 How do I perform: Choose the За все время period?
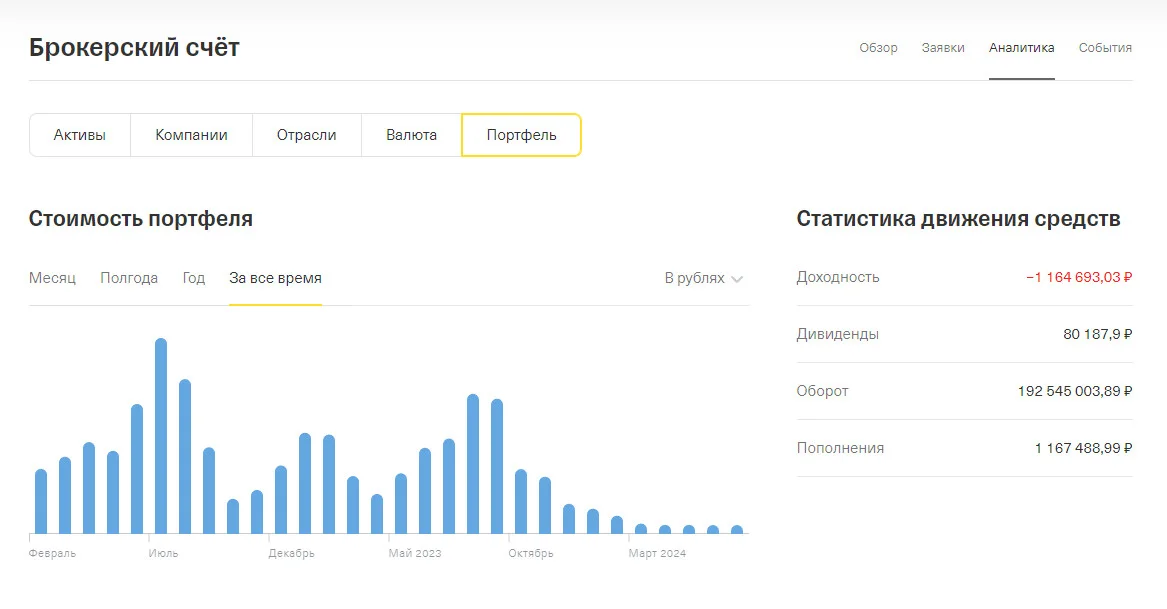pyautogui.click(x=275, y=278)
